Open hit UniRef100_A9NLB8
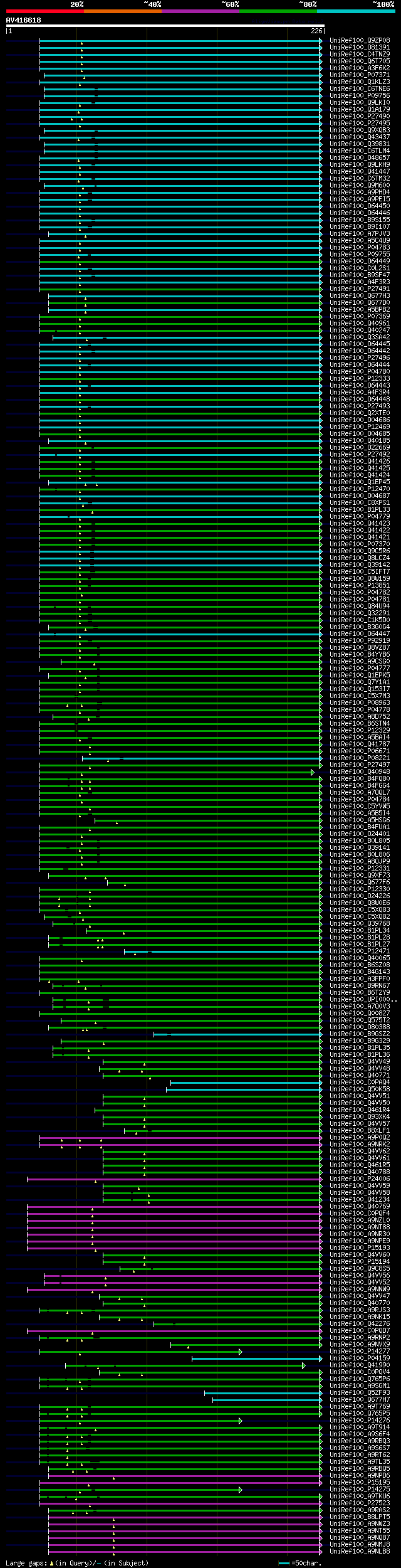 (360, 1551)
